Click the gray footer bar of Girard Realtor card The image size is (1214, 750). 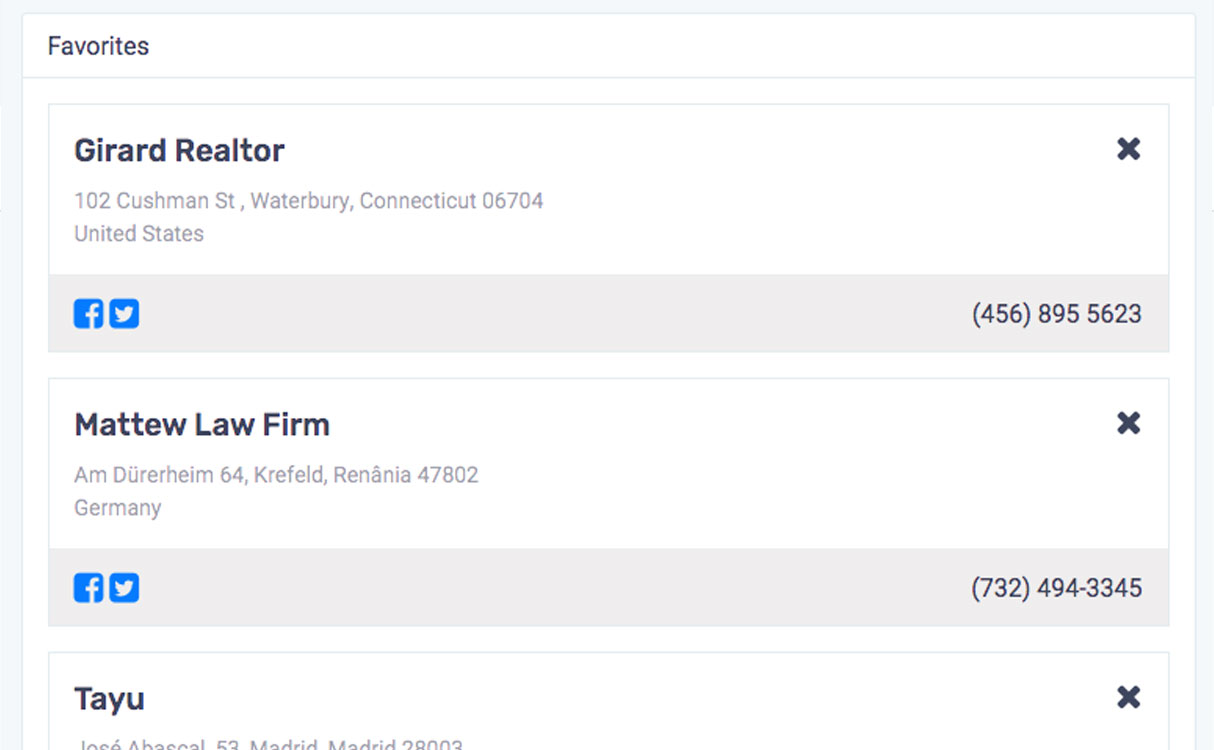[x=550, y=314]
